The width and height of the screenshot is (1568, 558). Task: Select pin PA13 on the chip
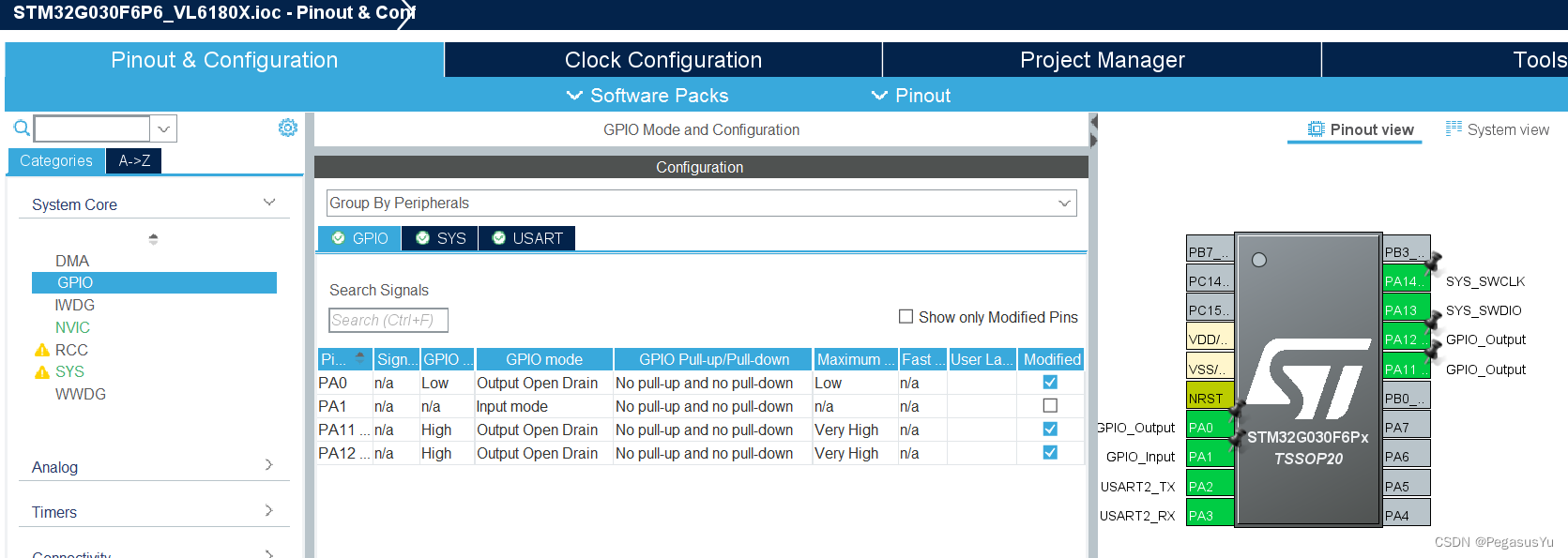tap(1407, 309)
